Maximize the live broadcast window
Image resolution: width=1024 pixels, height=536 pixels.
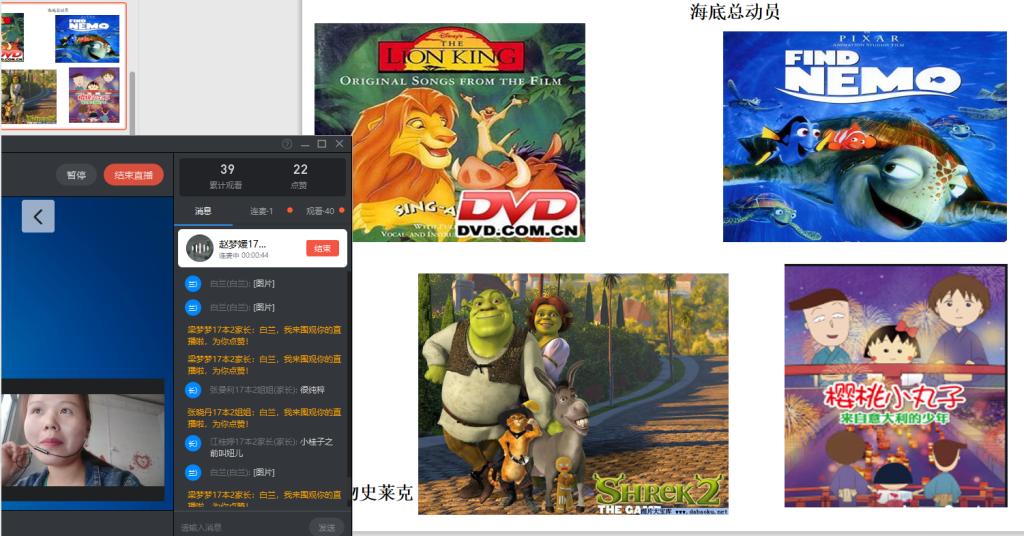click(x=321, y=144)
